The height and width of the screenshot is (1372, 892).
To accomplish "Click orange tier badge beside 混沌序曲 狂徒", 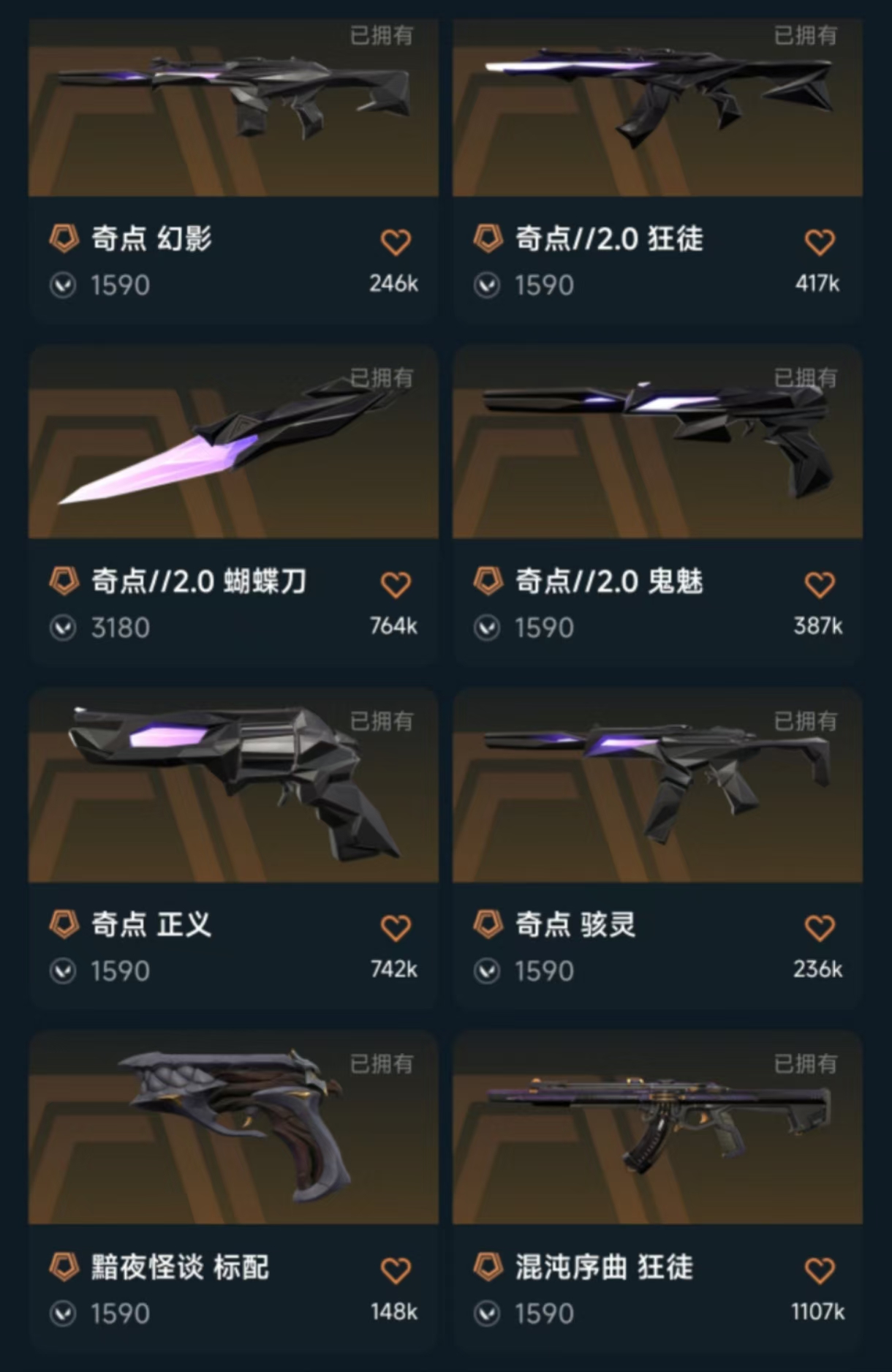I will pyautogui.click(x=488, y=1267).
